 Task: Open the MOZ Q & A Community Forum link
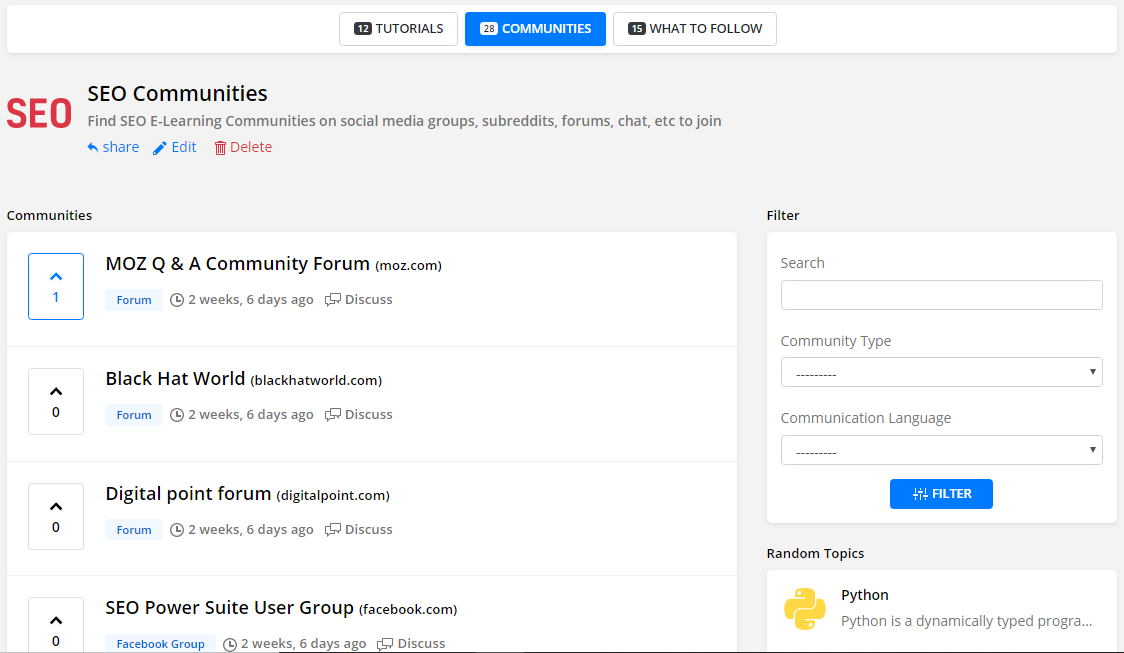pyautogui.click(x=237, y=264)
